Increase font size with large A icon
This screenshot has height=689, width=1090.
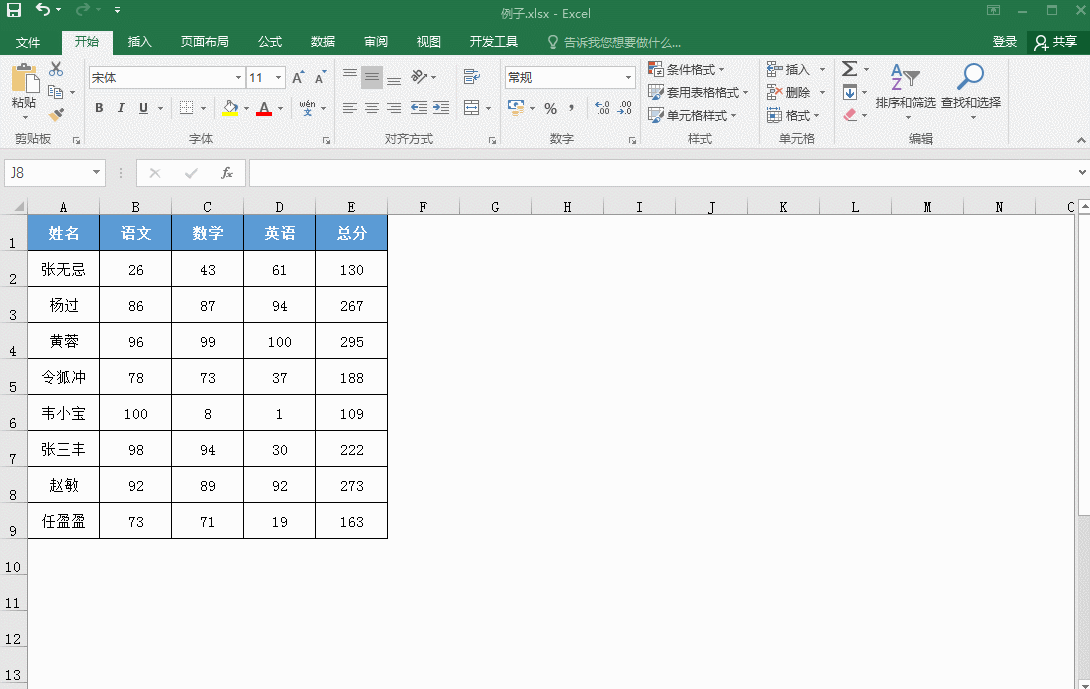coord(298,78)
